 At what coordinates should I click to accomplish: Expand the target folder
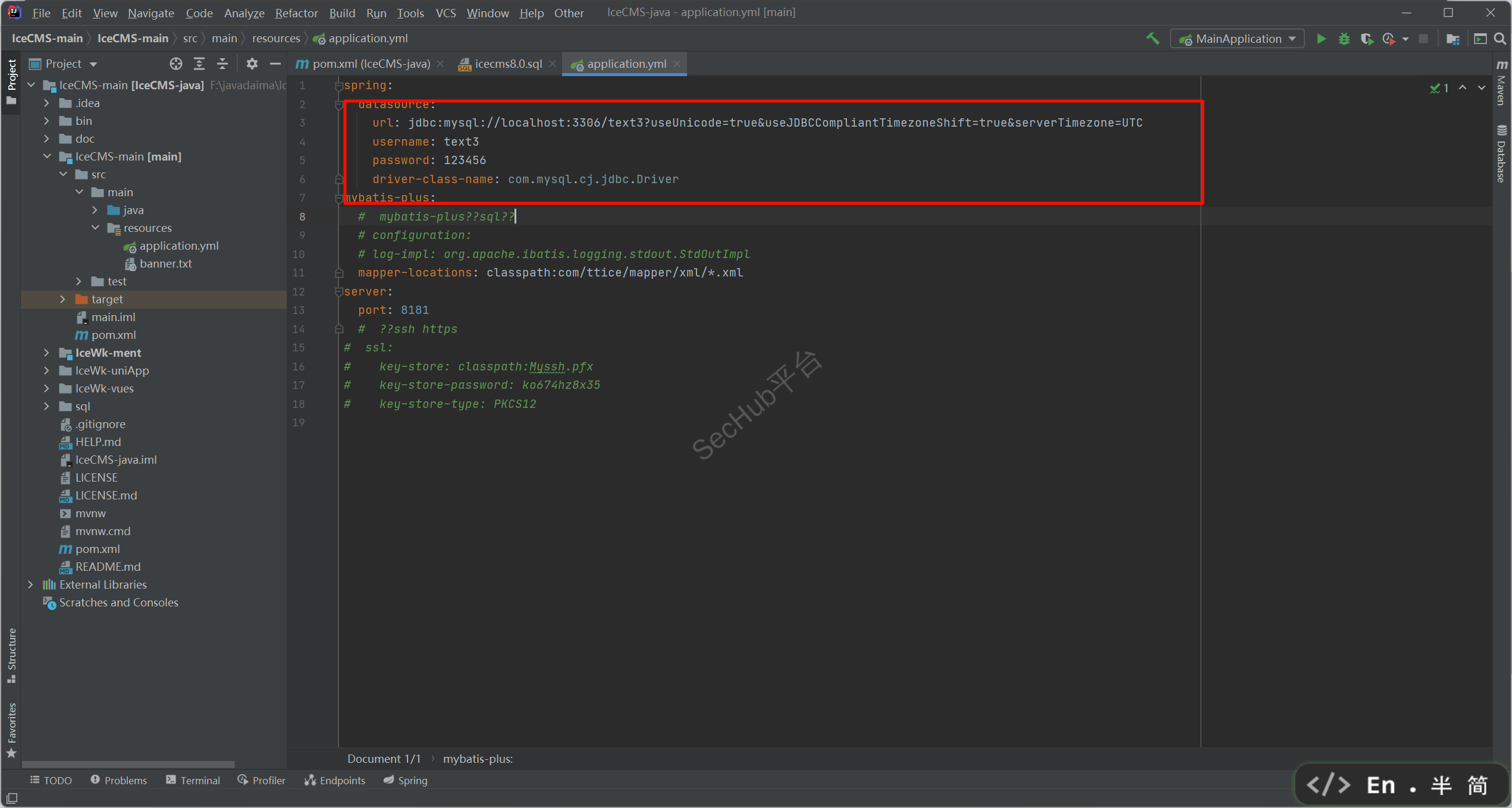tap(62, 299)
